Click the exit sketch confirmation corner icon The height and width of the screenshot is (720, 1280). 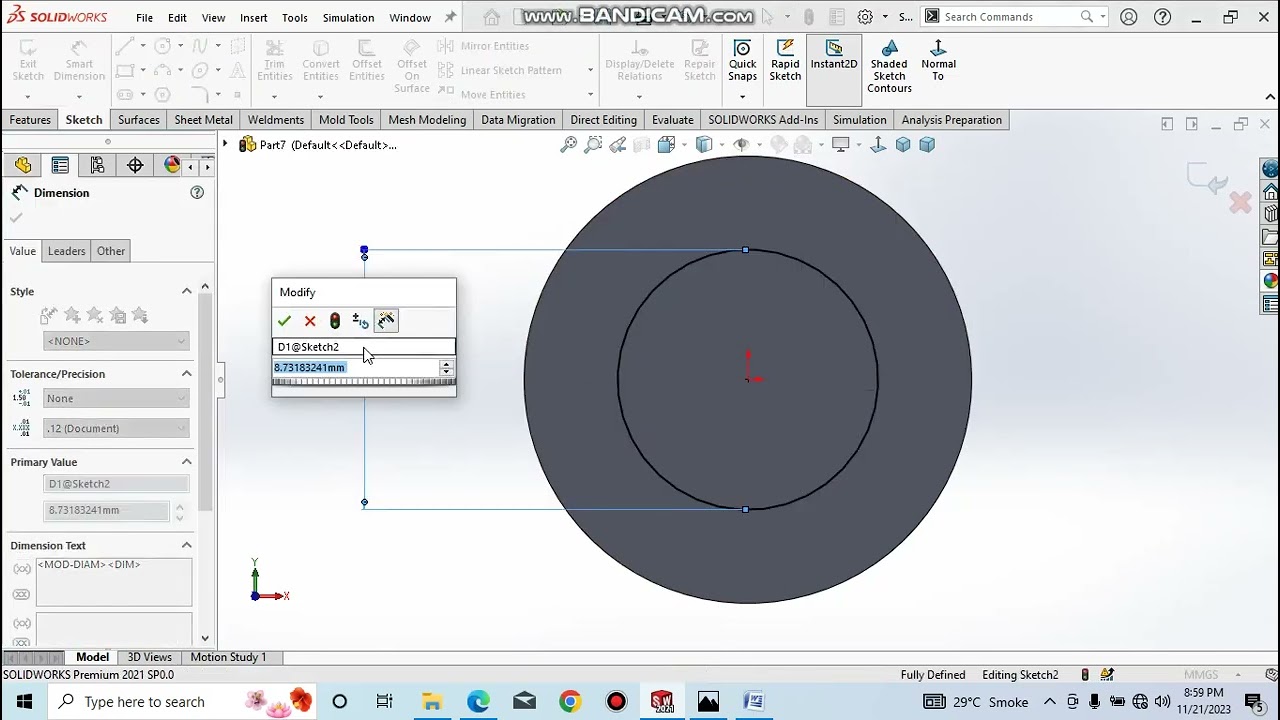[x=1208, y=179]
